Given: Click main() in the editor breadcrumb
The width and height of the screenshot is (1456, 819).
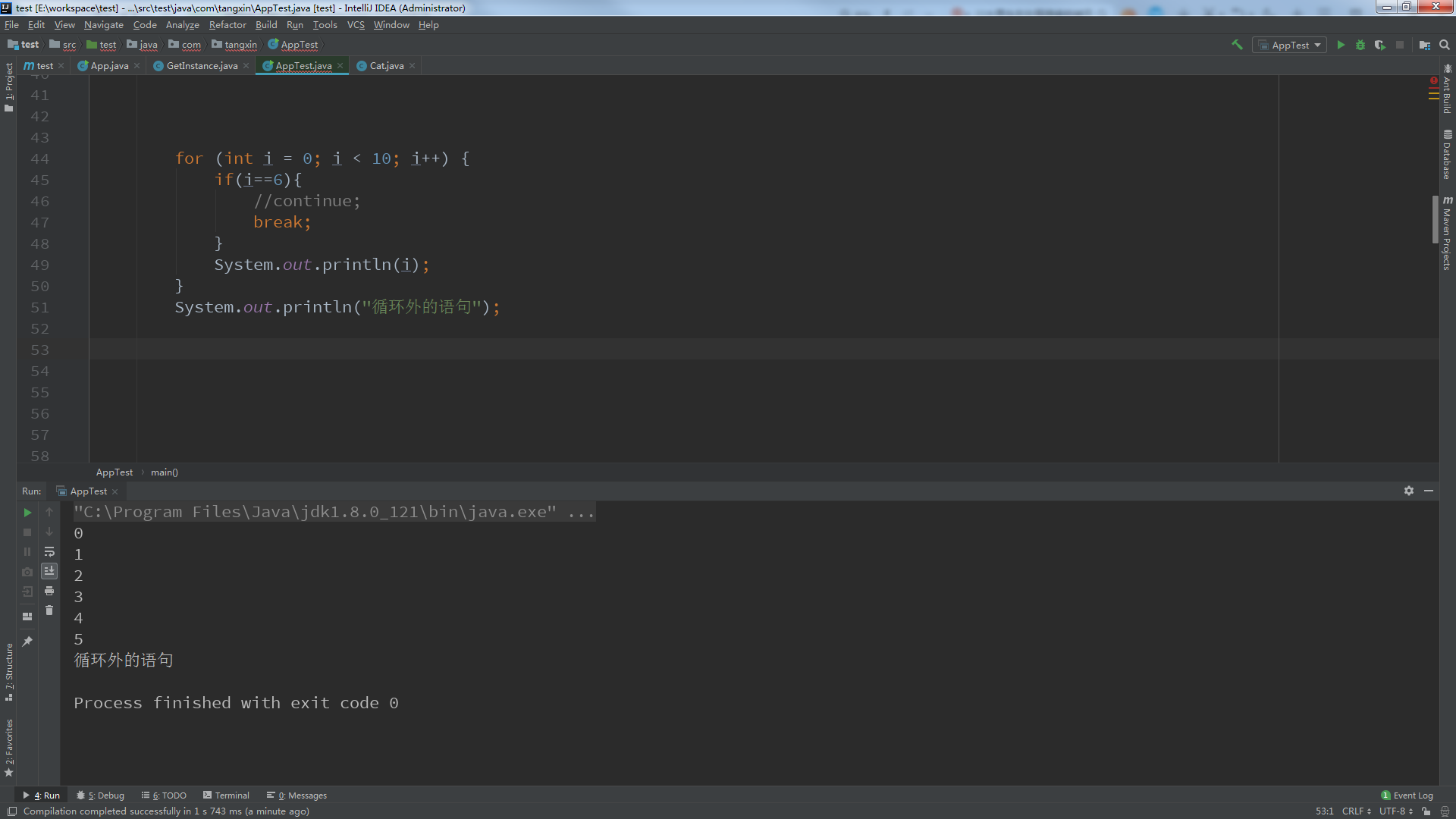Looking at the screenshot, I should tap(164, 472).
